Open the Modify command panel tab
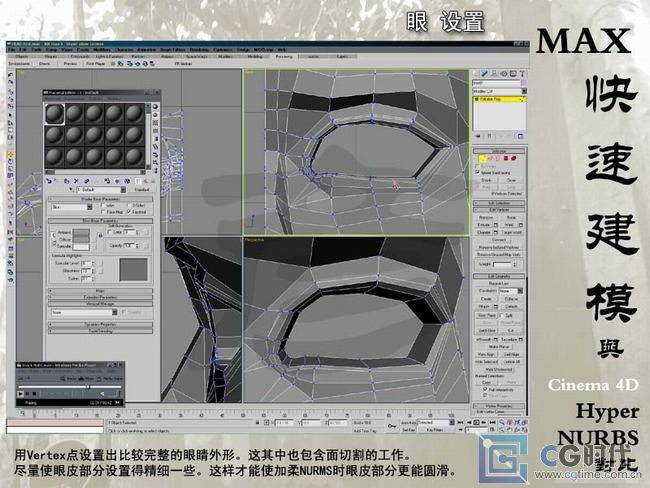The width and height of the screenshot is (650, 488). click(485, 74)
